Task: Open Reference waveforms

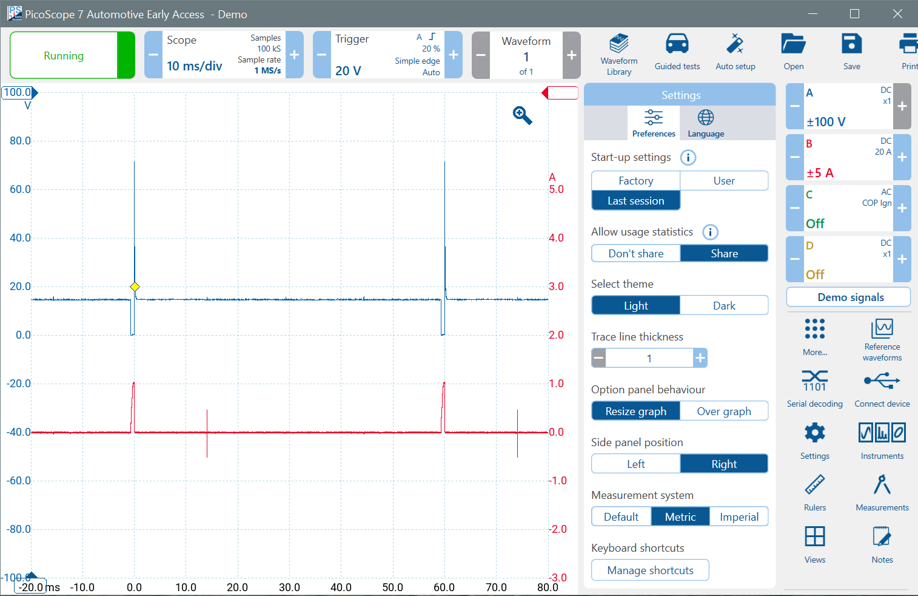Action: coord(882,340)
